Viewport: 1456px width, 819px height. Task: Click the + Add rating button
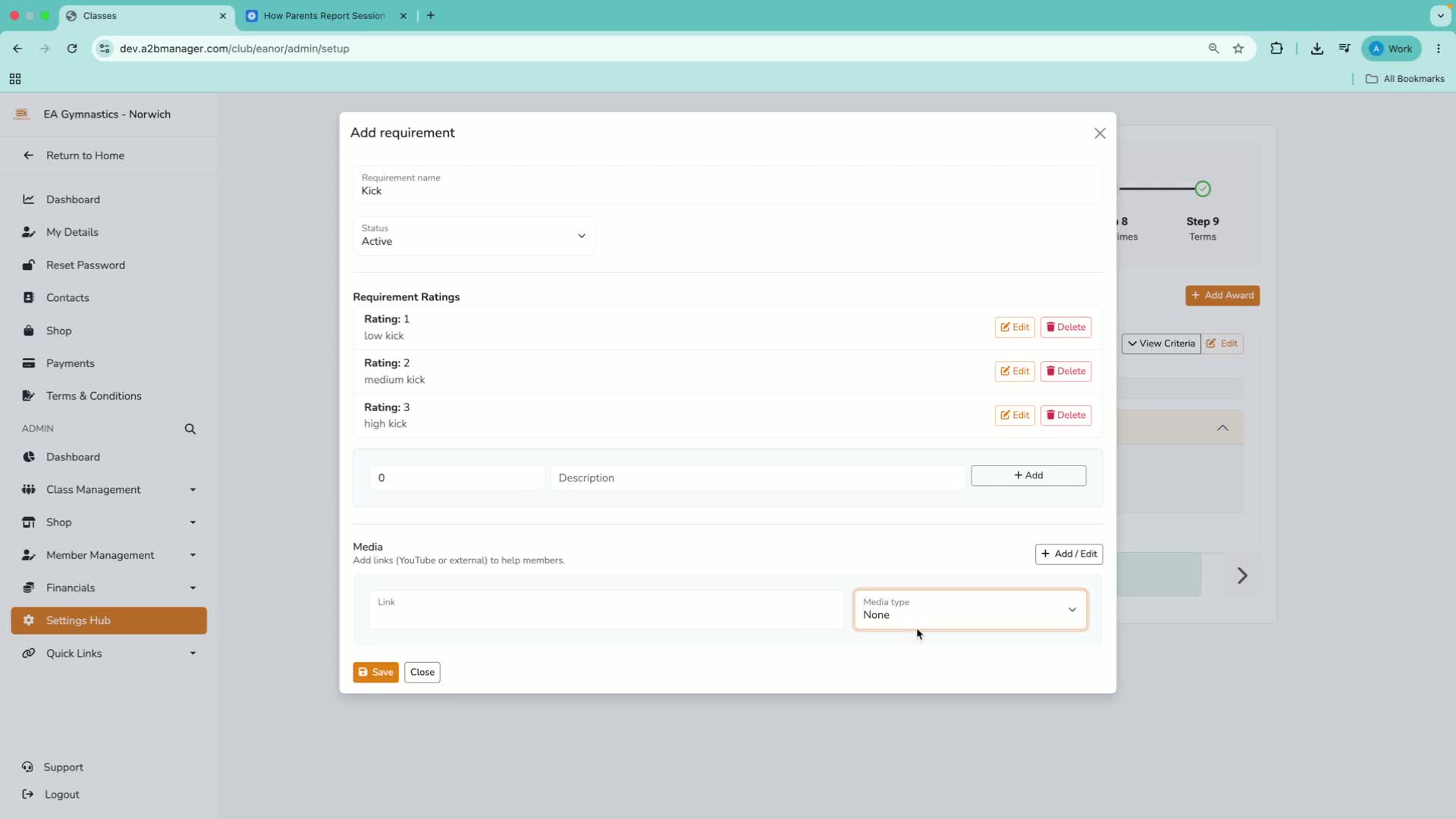pyautogui.click(x=1028, y=475)
